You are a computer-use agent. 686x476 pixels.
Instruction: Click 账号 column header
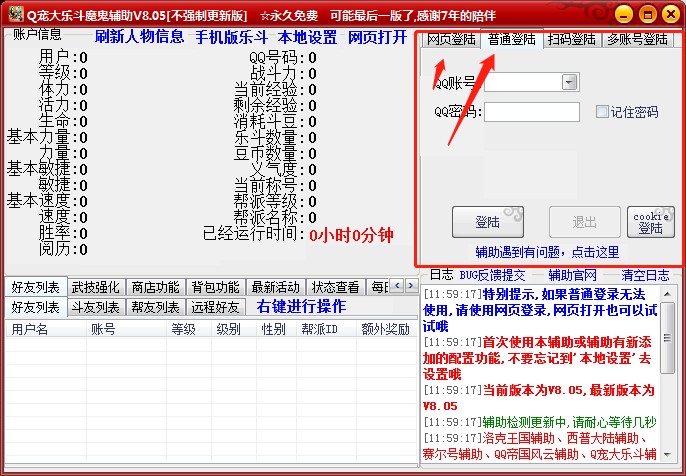click(126, 329)
